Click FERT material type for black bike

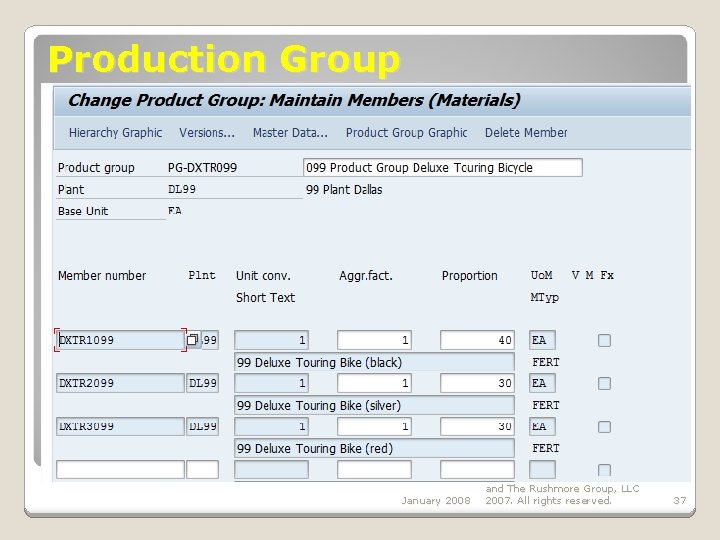coord(546,362)
